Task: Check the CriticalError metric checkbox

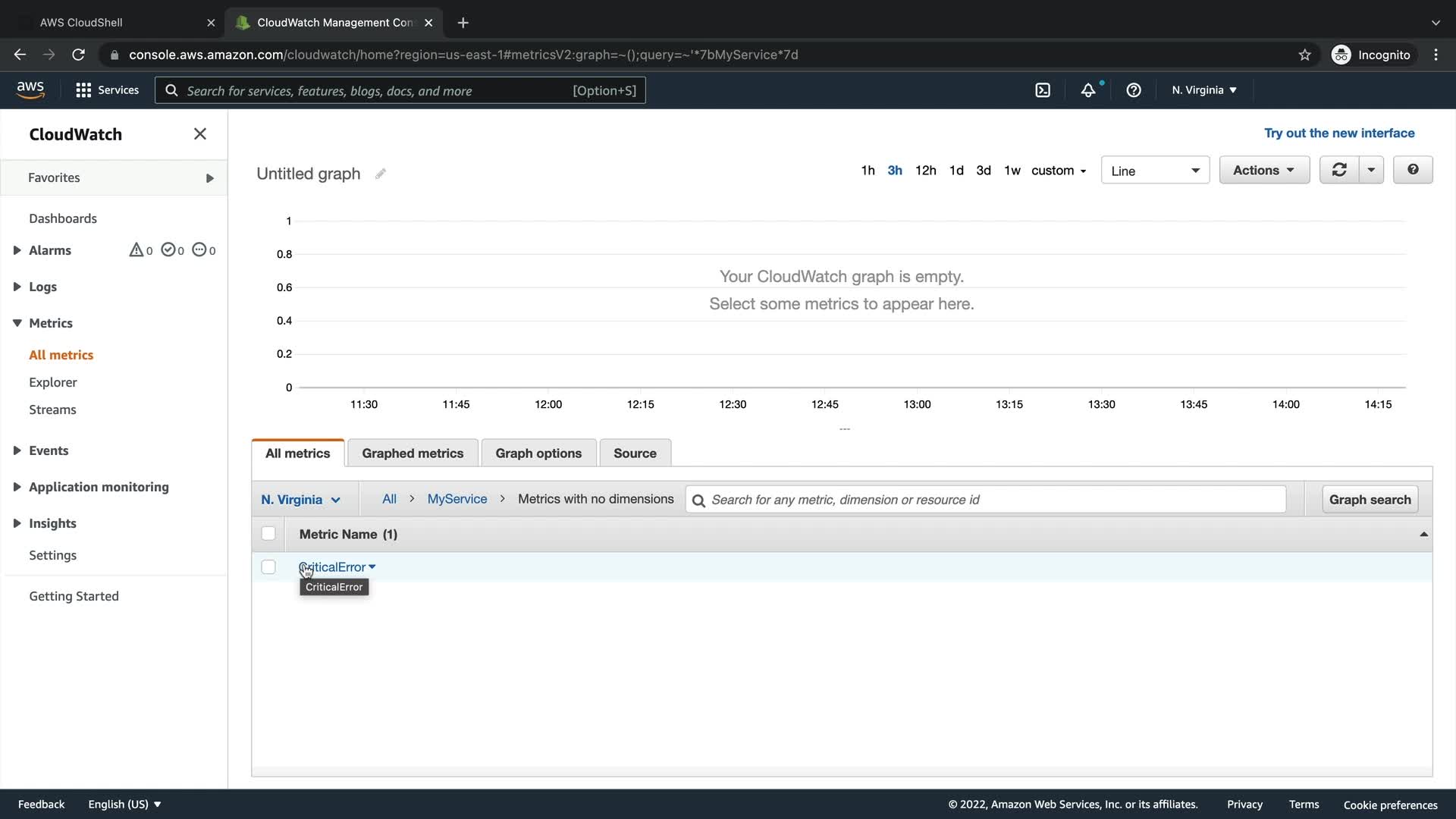Action: point(268,567)
